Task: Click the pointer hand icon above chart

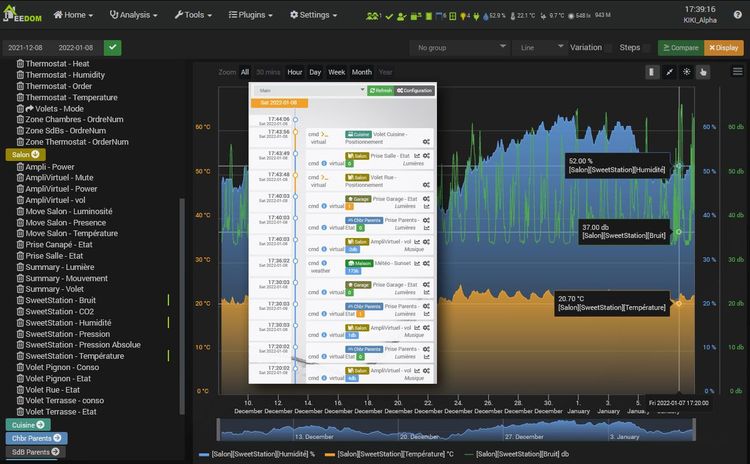Action: (x=703, y=72)
